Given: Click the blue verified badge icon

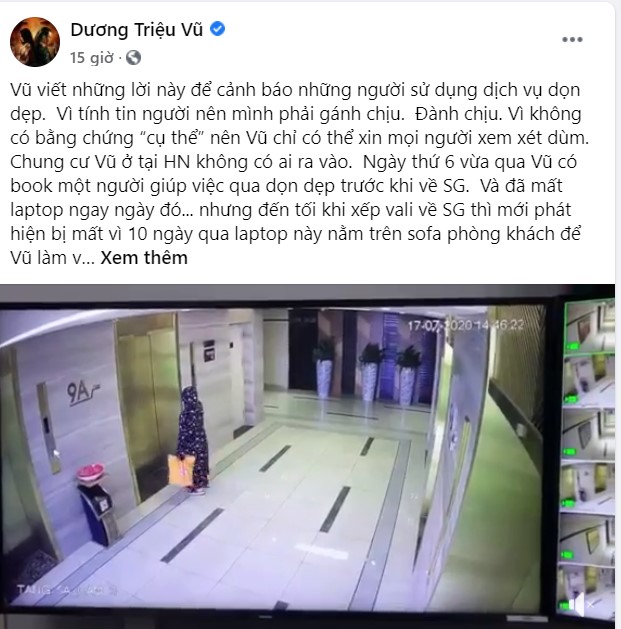Looking at the screenshot, I should pos(217,29).
